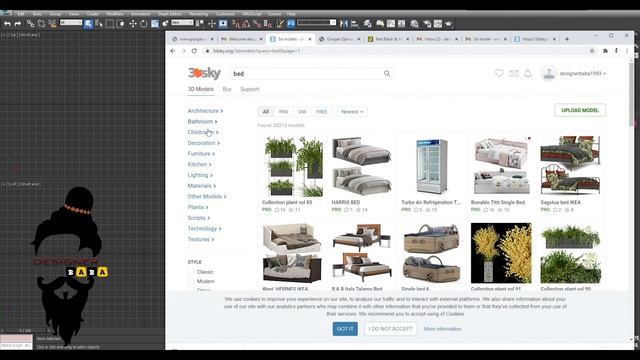Choose the Select Object tool
This screenshot has width=640, height=360.
(x=88, y=24)
